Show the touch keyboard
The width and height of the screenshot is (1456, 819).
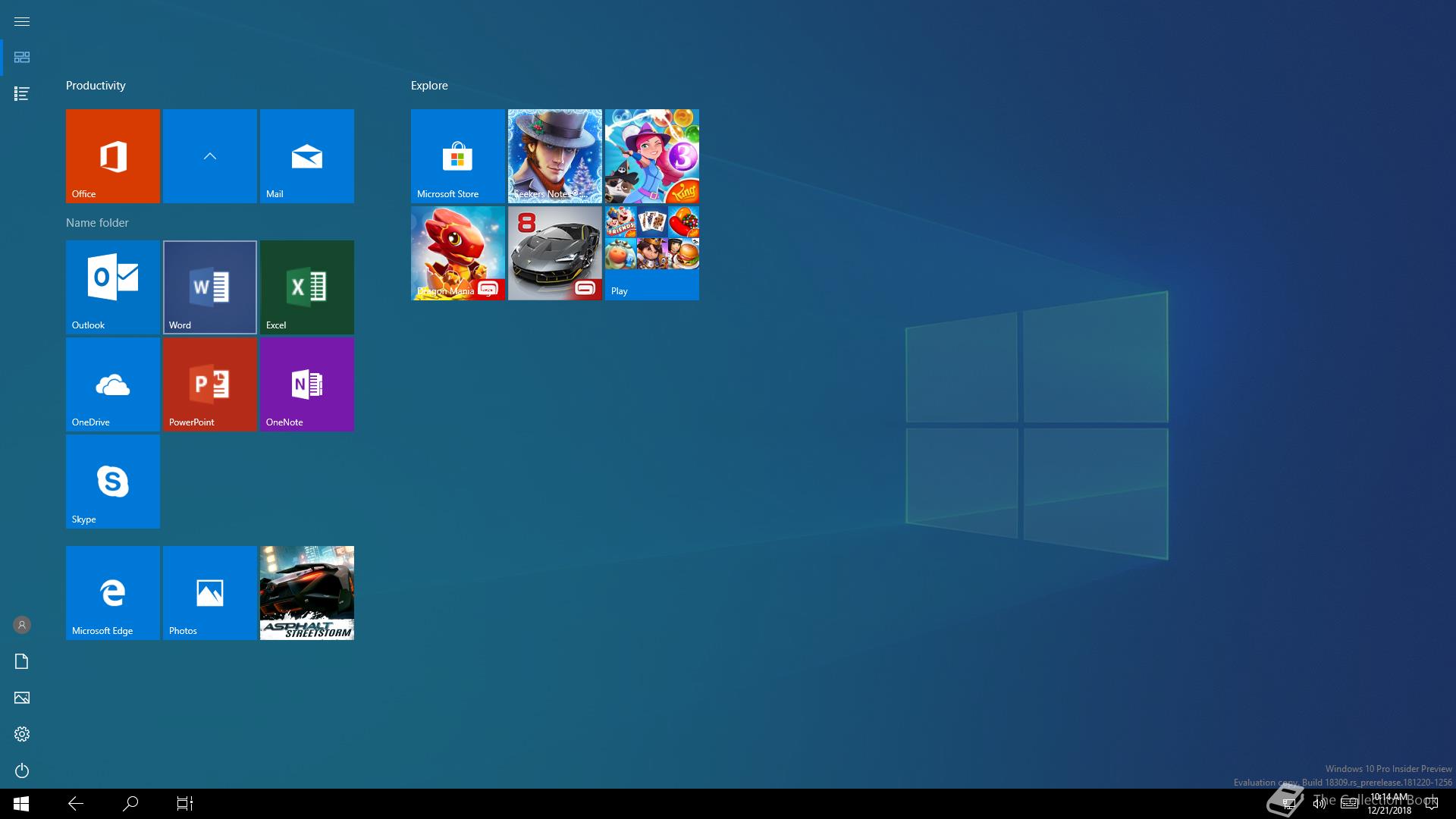(1349, 804)
